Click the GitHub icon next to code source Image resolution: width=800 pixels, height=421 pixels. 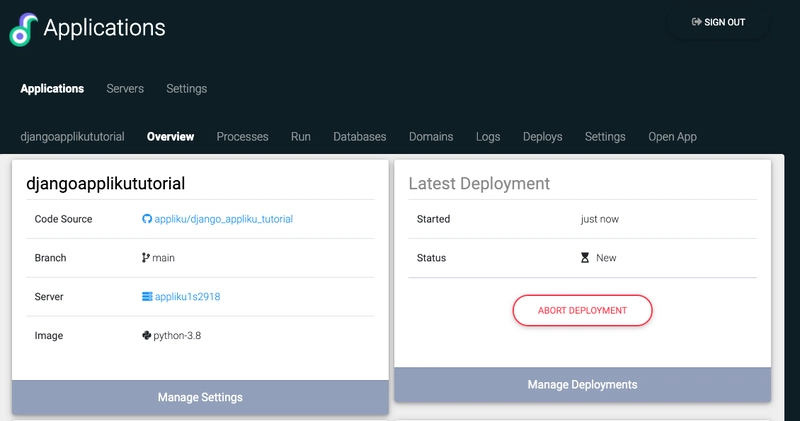(x=147, y=219)
